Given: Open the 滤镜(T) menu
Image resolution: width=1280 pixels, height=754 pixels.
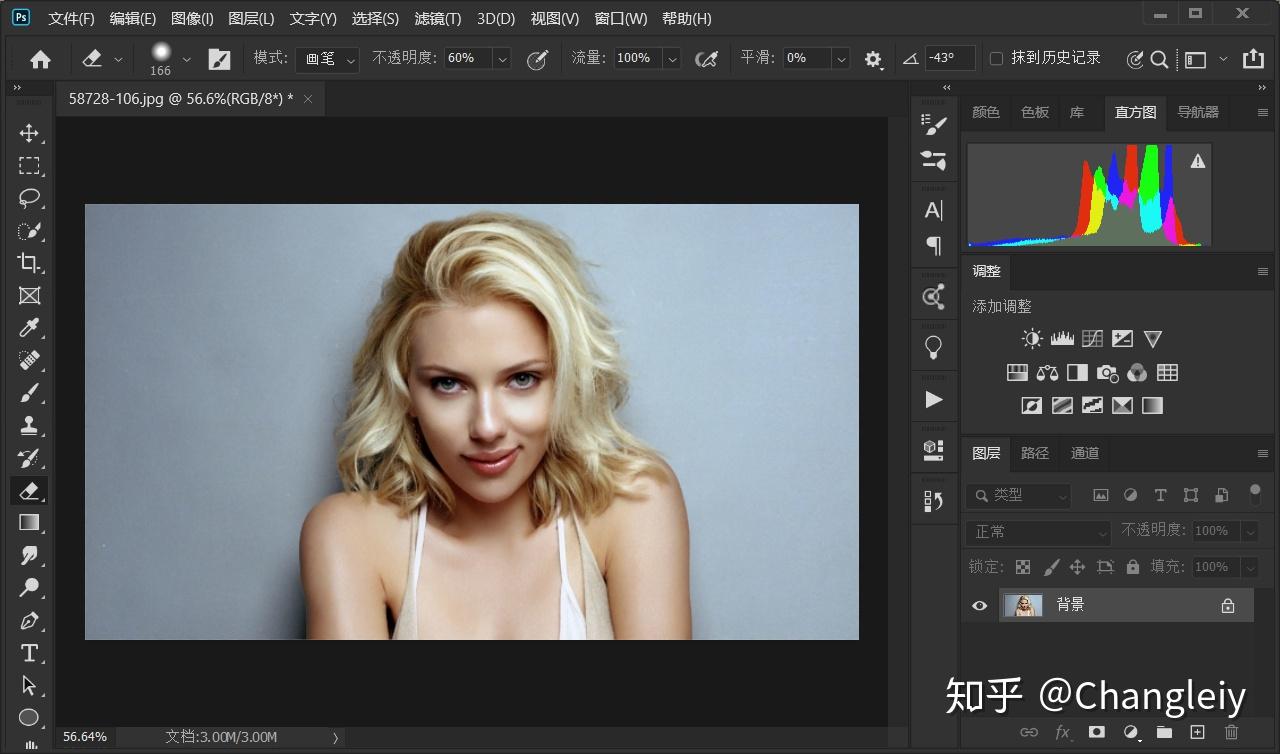Looking at the screenshot, I should coord(437,19).
